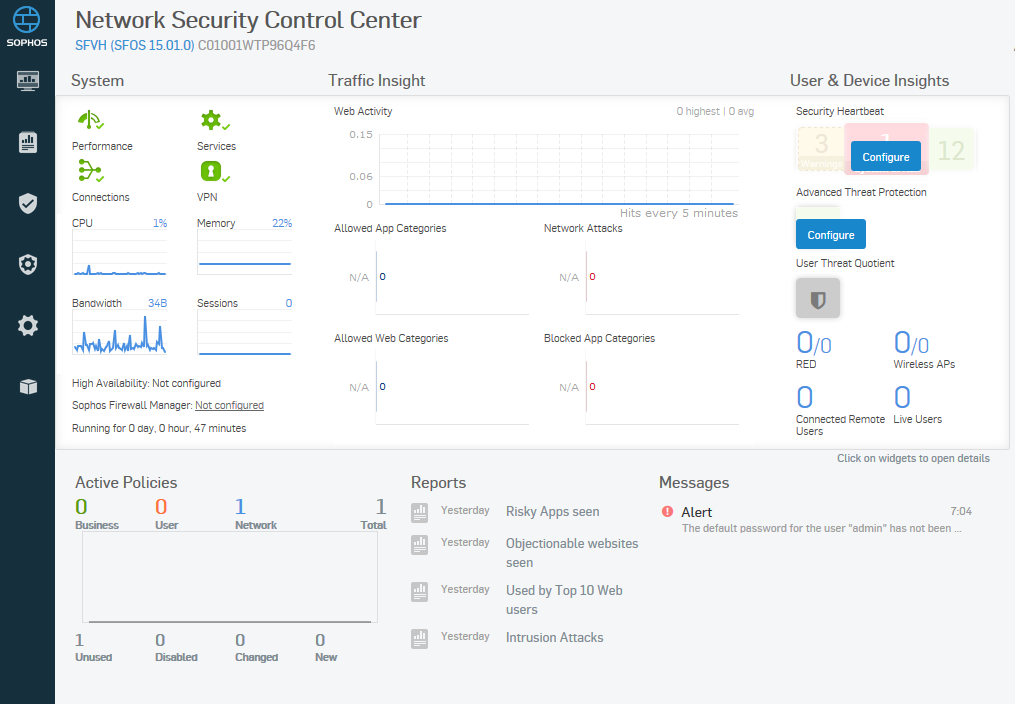Open the Risky Apps seen report
Screen dimensions: 1015x704
[x=552, y=511]
